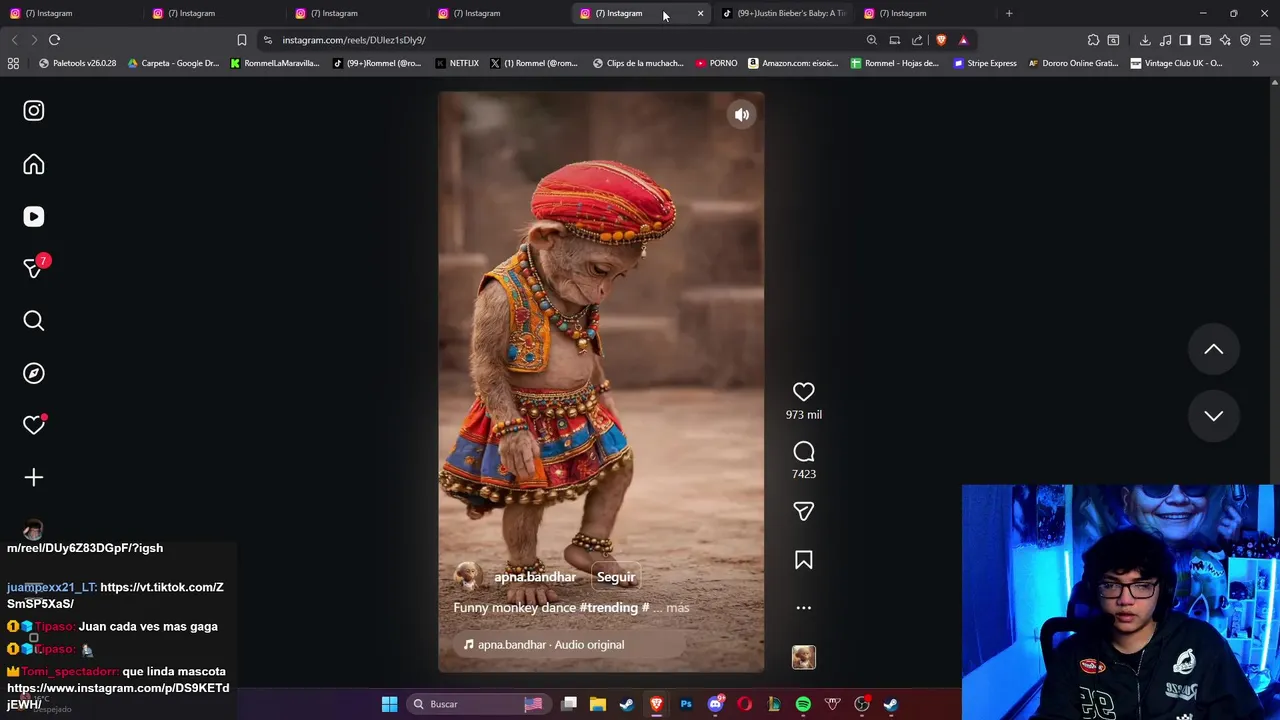
Task: Click the address bar URL
Action: [354, 40]
